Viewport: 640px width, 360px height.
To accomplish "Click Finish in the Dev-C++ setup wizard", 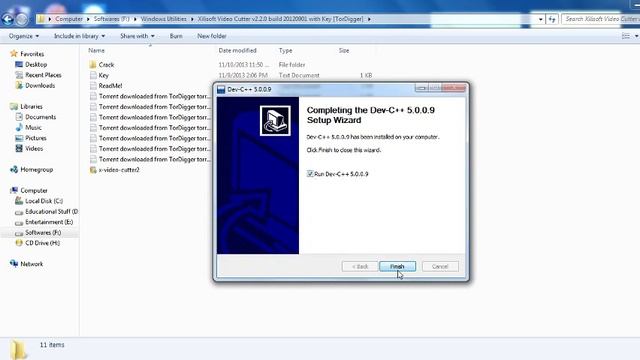I will point(397,267).
